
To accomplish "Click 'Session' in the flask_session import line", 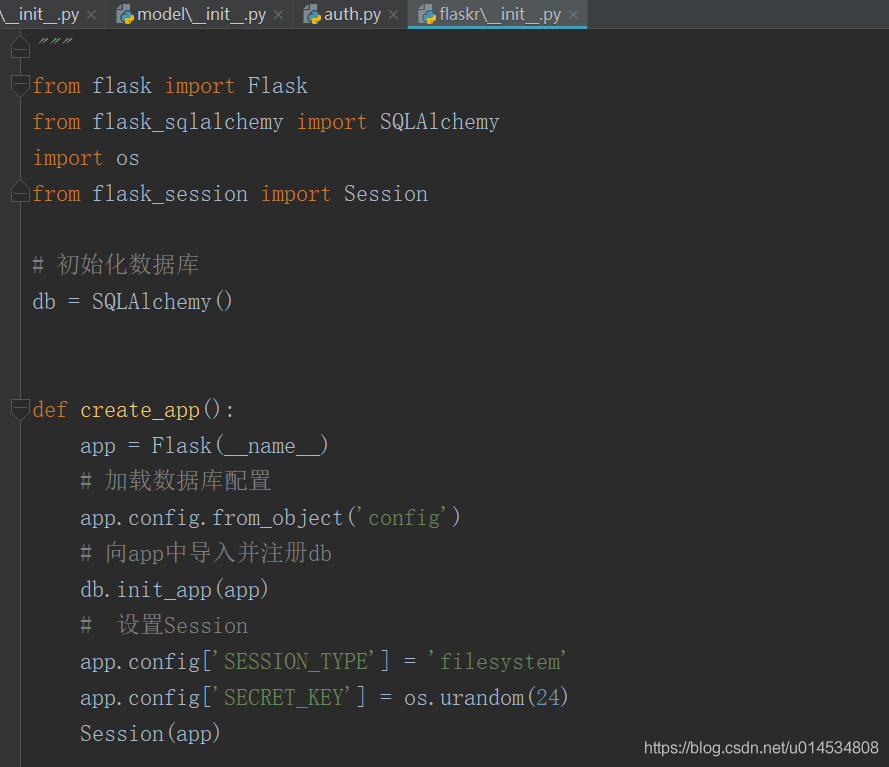I will 386,194.
